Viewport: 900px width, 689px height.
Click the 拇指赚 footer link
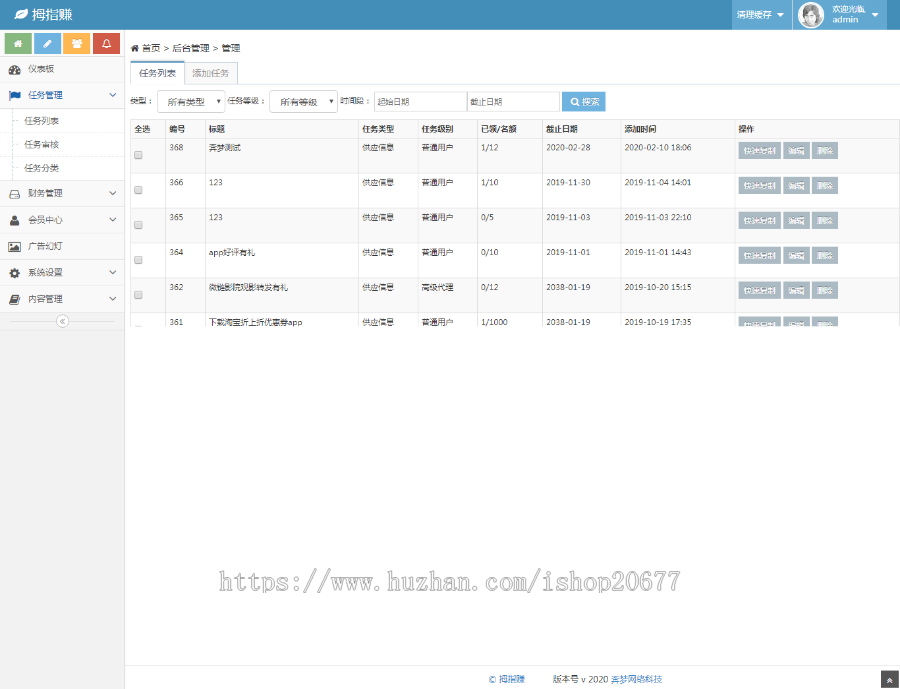click(511, 679)
